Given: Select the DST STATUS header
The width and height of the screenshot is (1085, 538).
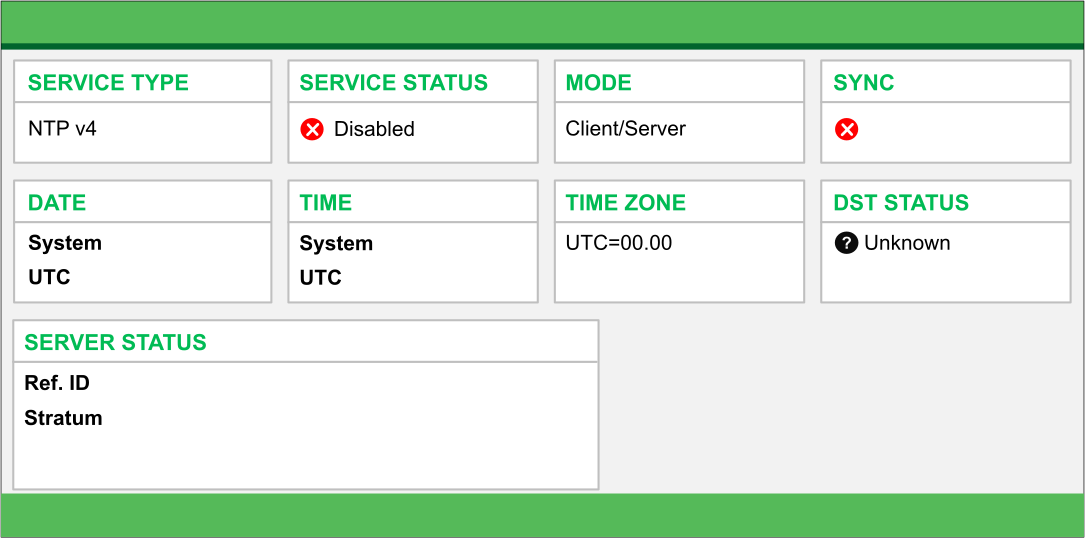Looking at the screenshot, I should [901, 203].
